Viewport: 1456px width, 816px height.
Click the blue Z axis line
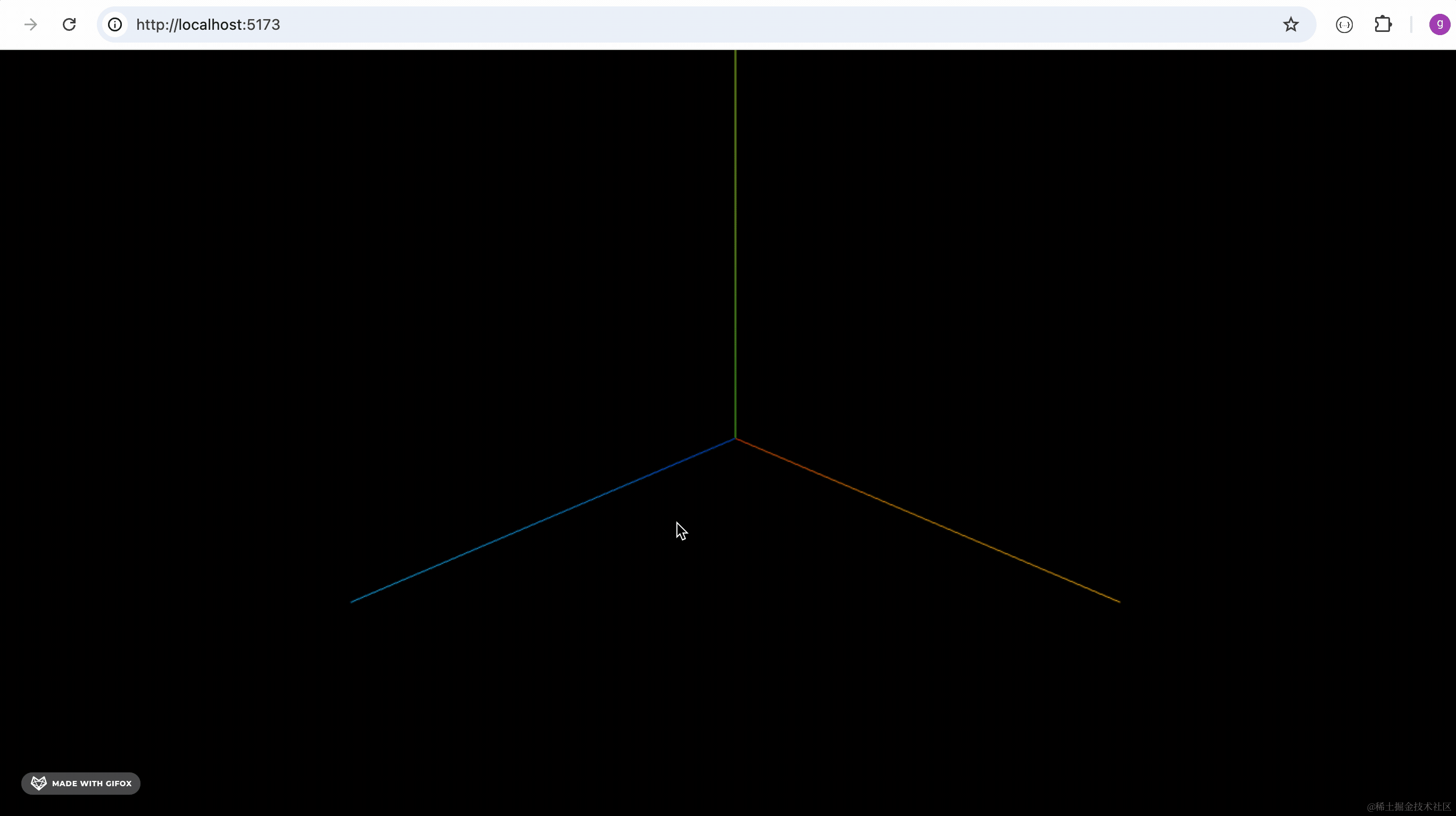[543, 520]
